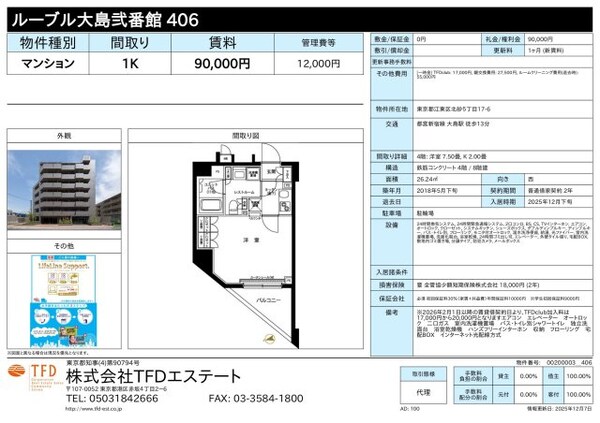
Task: Click the 駐車場 label
Action: pos(392,213)
